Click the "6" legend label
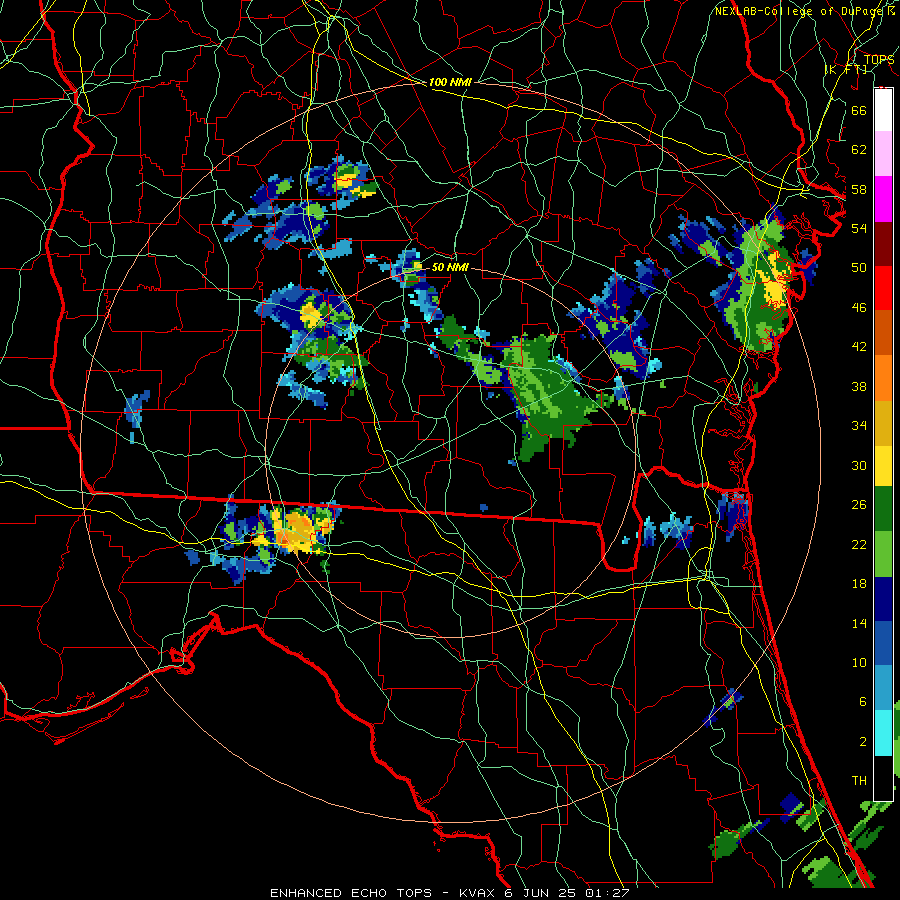 coord(863,702)
